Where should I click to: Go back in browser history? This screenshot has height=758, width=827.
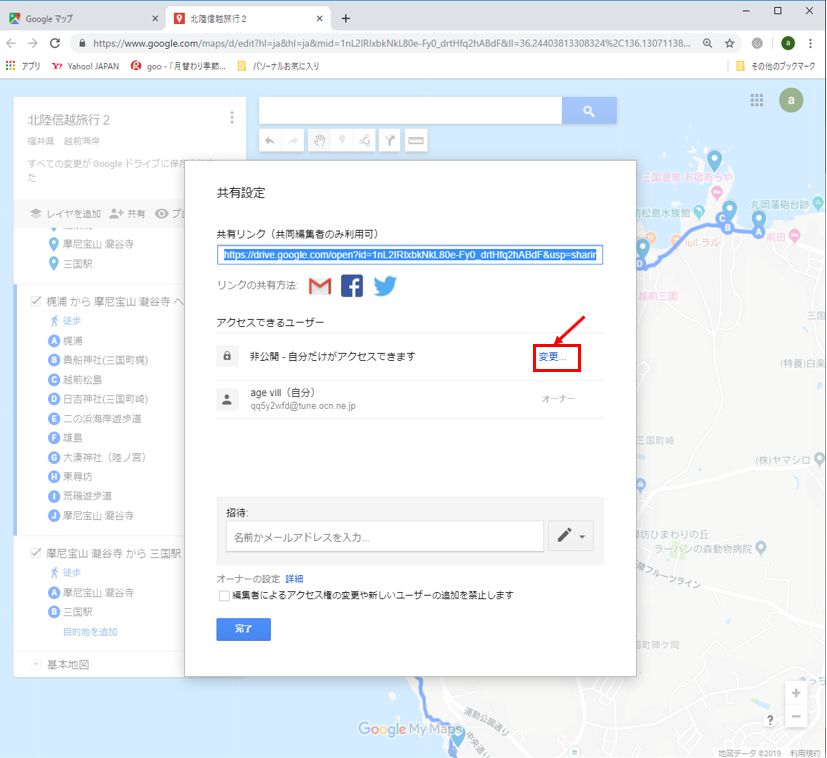coord(12,43)
